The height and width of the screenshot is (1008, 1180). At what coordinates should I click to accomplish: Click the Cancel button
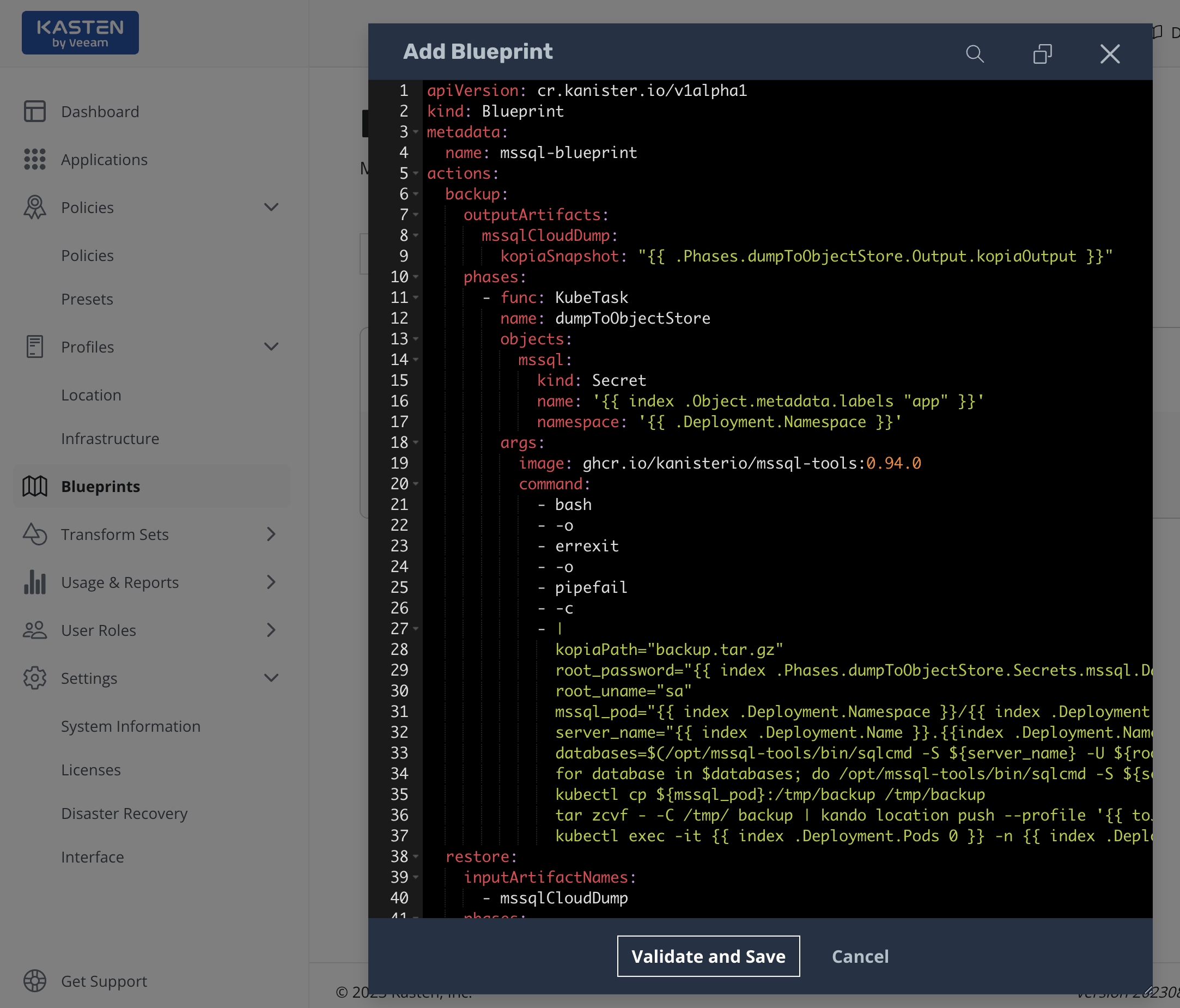click(x=860, y=956)
